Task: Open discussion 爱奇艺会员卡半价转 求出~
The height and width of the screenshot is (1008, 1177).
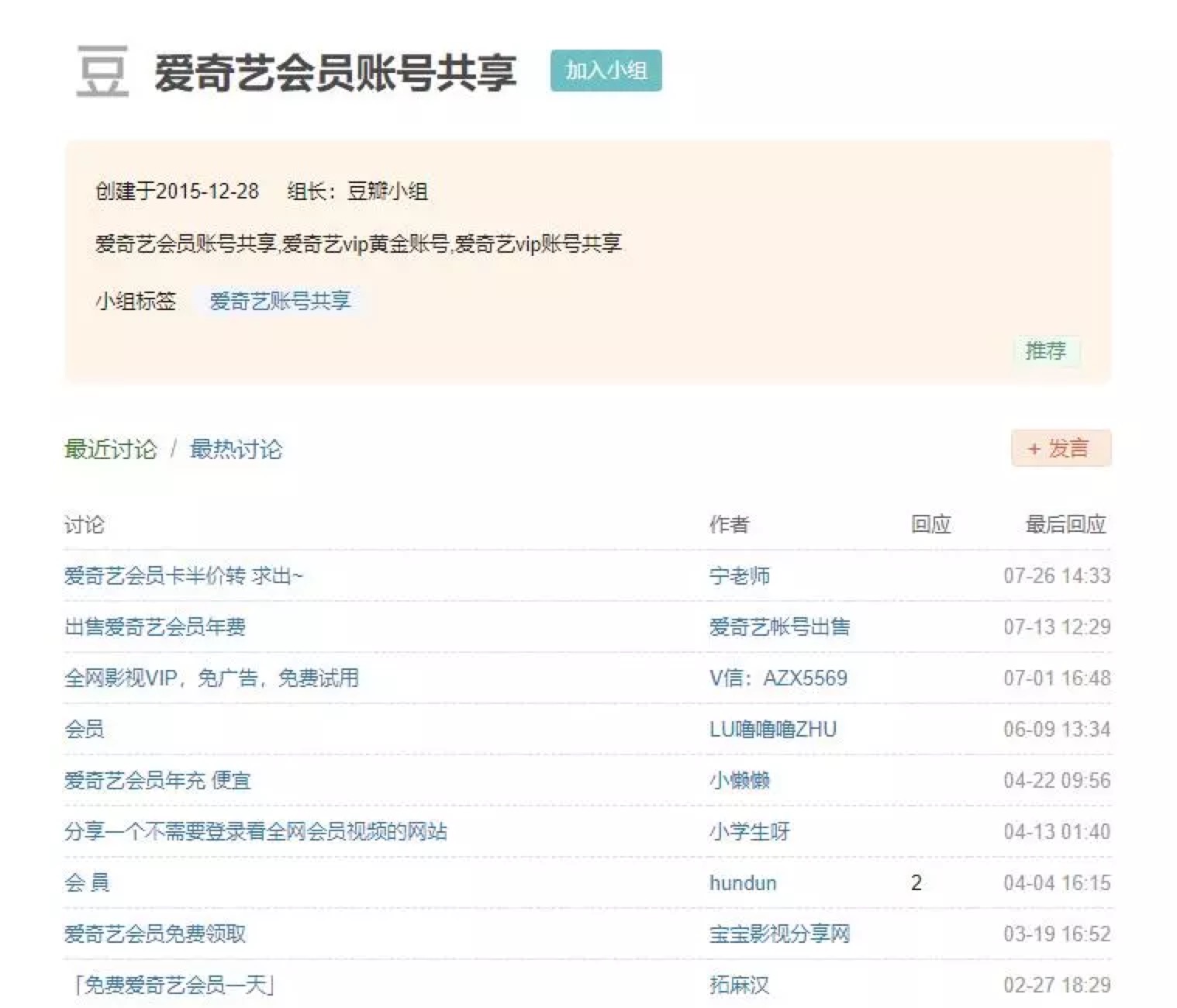Action: click(183, 575)
